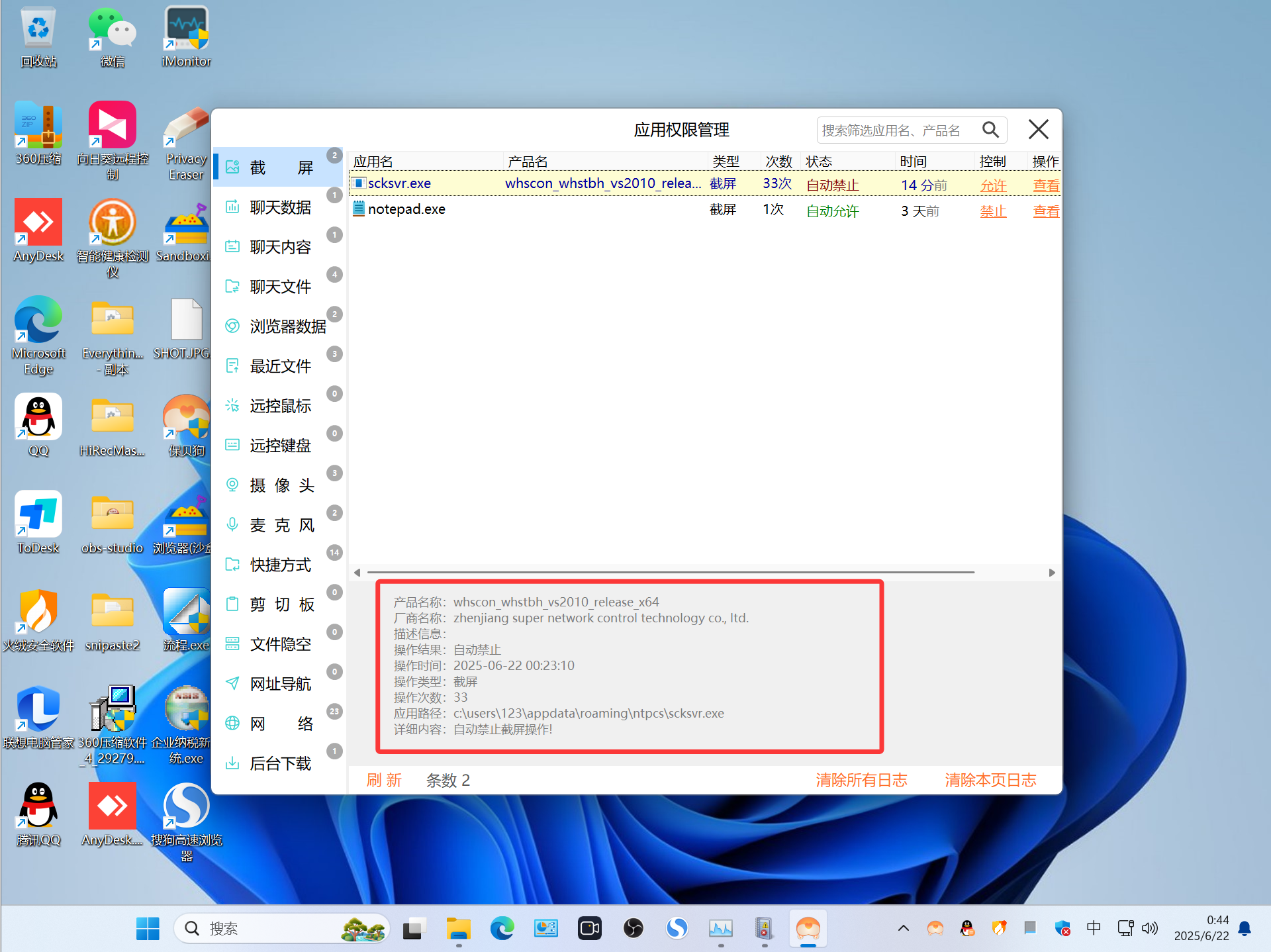The height and width of the screenshot is (952, 1271).
Task: Open the 浏览器数据 sidebar category
Action: point(278,326)
